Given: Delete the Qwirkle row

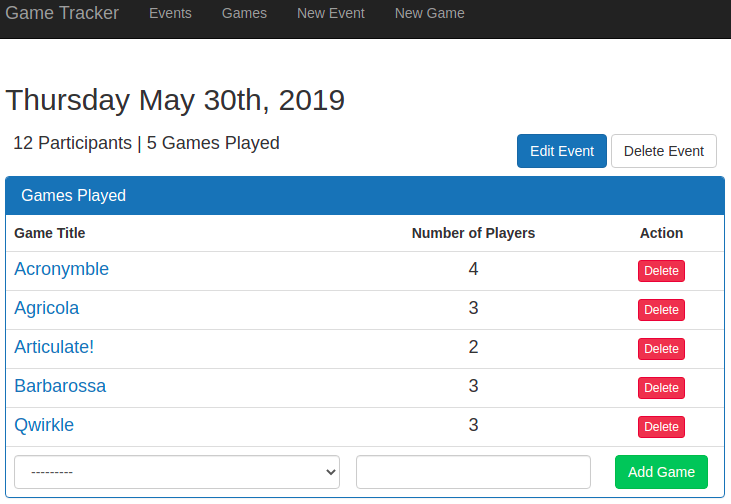Looking at the screenshot, I should tap(661, 427).
